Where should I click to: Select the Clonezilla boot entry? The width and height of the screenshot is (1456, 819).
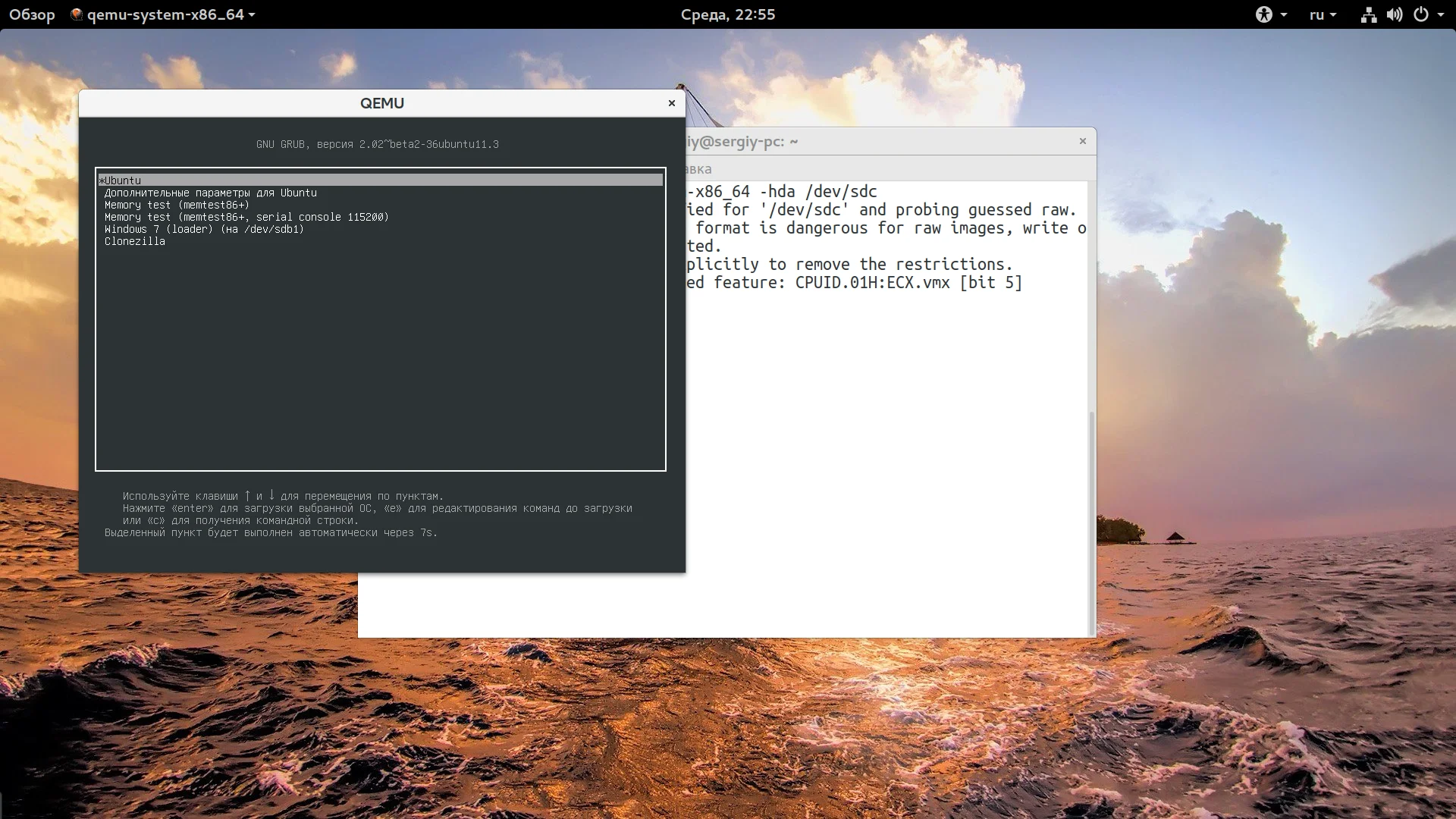[x=135, y=241]
